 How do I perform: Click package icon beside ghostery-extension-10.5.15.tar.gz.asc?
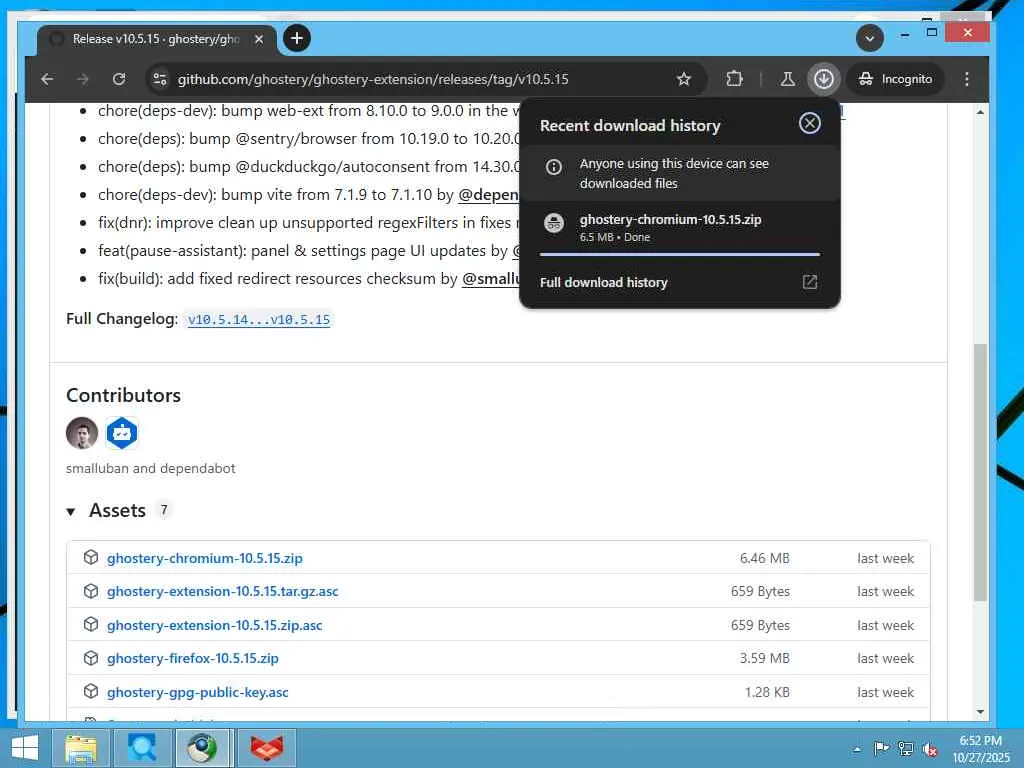click(91, 591)
